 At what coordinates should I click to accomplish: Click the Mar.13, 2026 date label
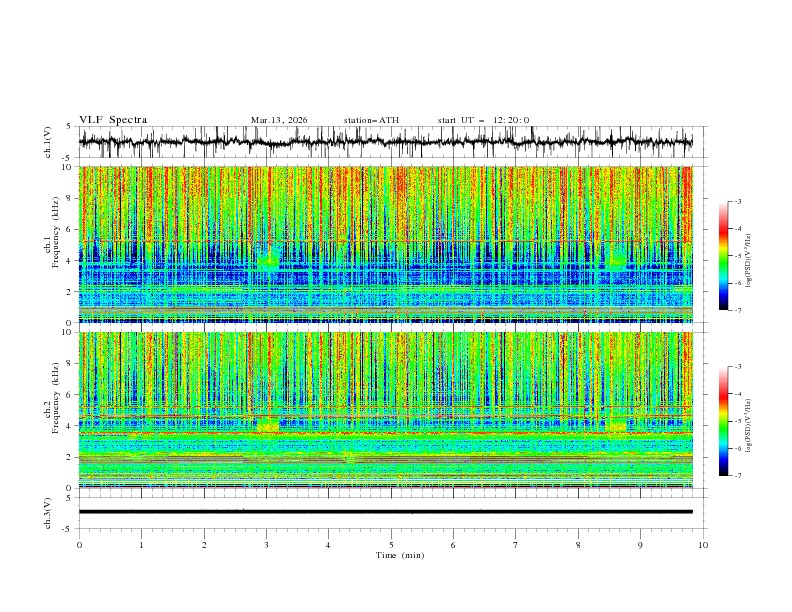pyautogui.click(x=279, y=120)
